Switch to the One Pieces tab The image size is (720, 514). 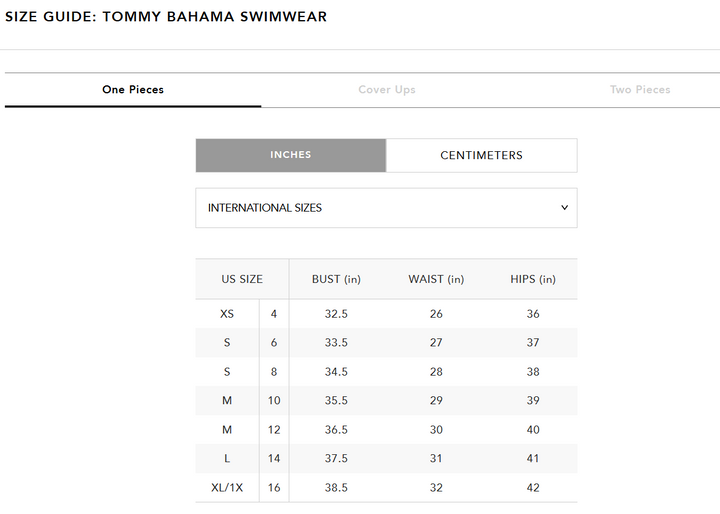coord(133,90)
